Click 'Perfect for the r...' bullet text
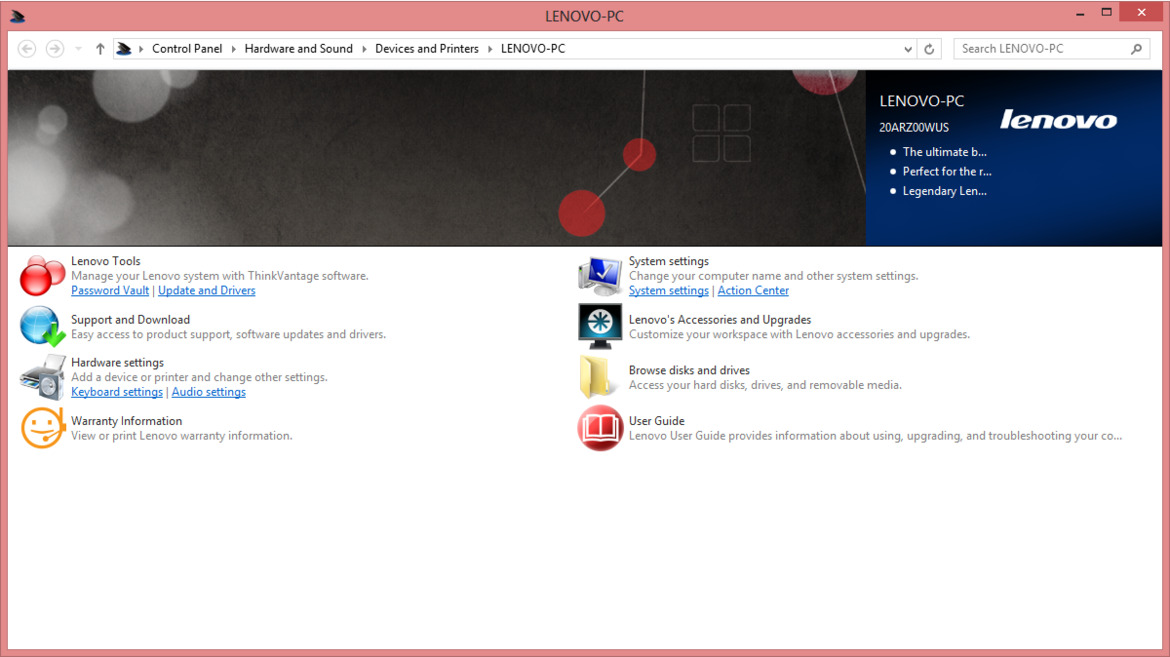 (x=947, y=172)
